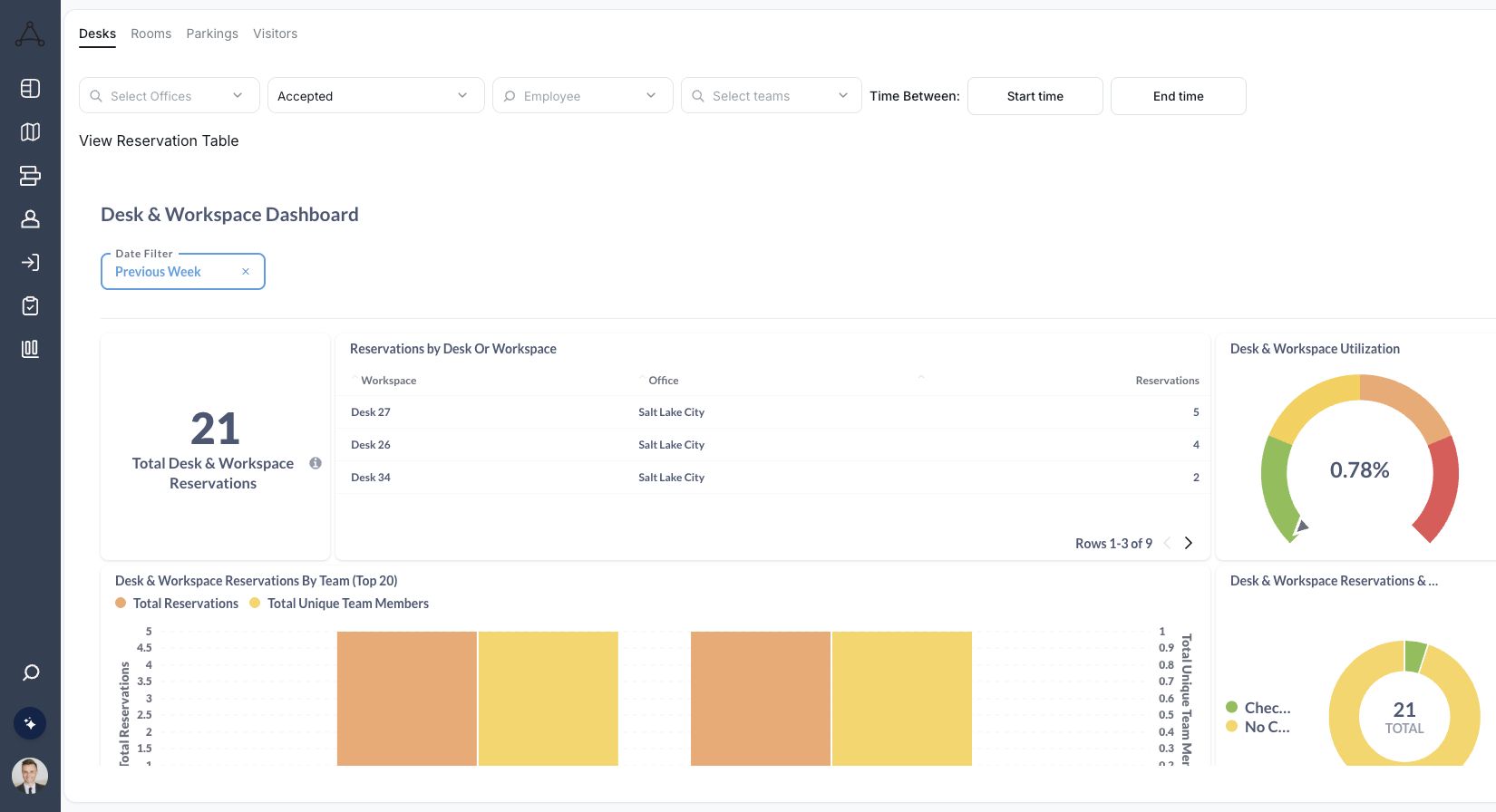The height and width of the screenshot is (812, 1496).
Task: Click the Start time button
Action: point(1035,96)
